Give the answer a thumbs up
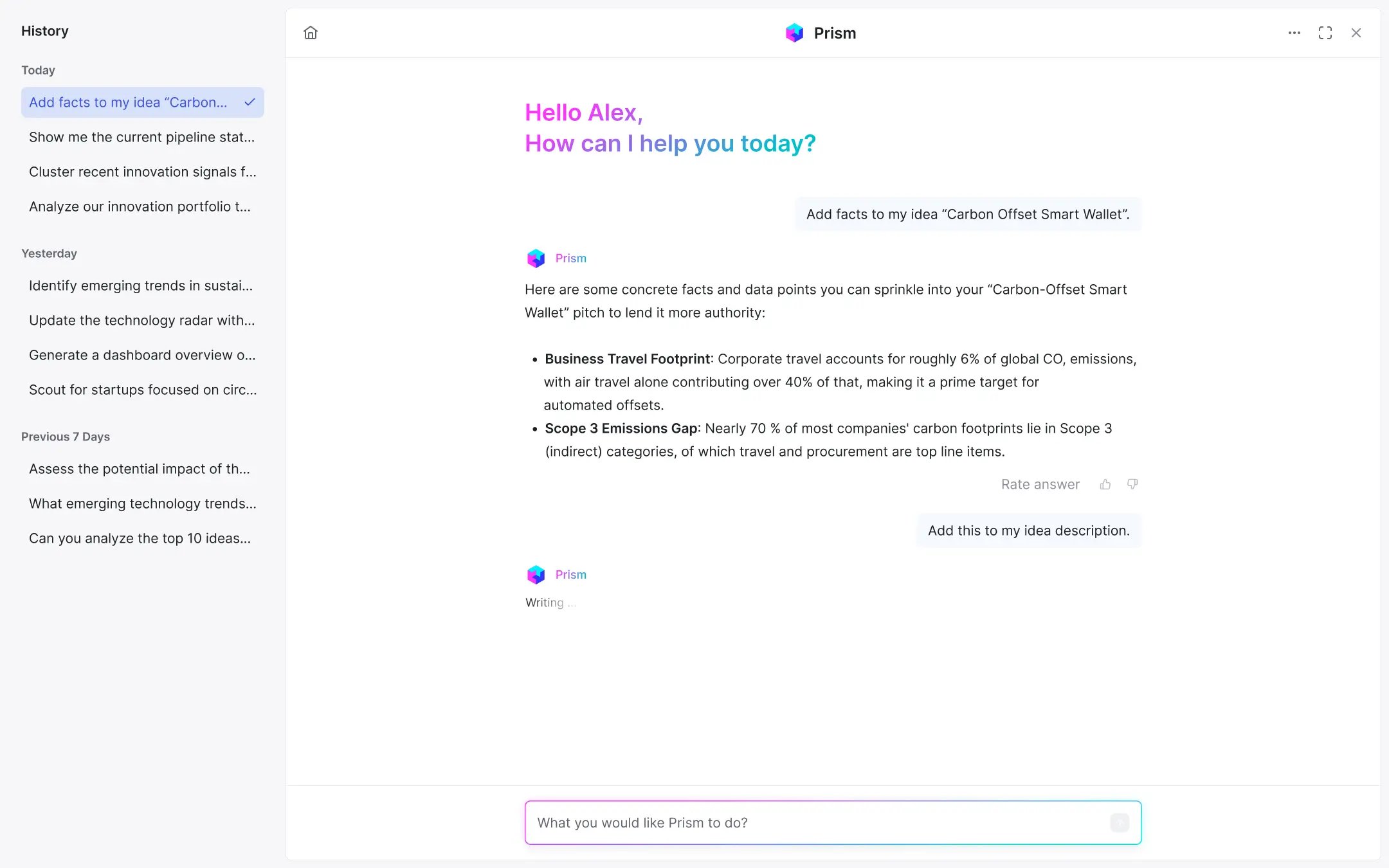The height and width of the screenshot is (868, 1389). pos(1105,484)
